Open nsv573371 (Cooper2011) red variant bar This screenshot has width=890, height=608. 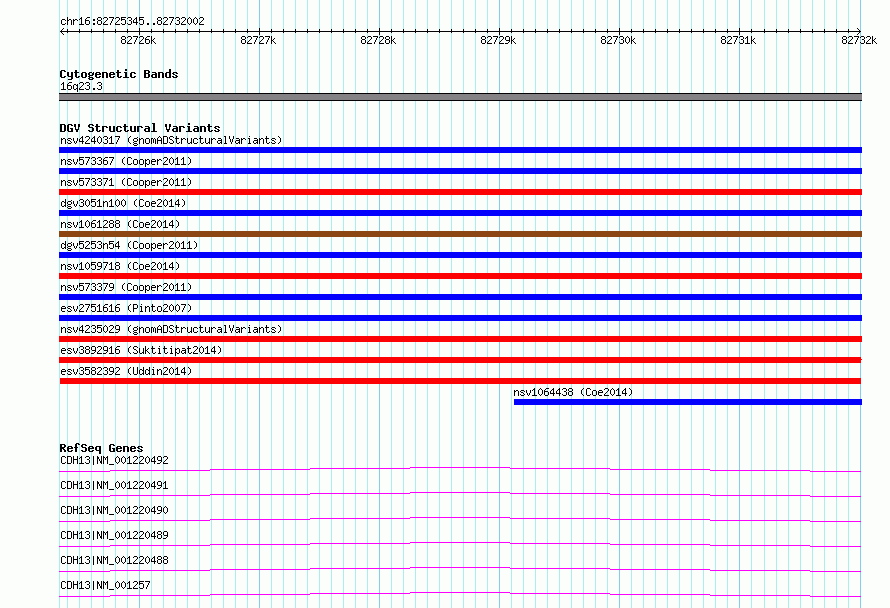click(460, 192)
